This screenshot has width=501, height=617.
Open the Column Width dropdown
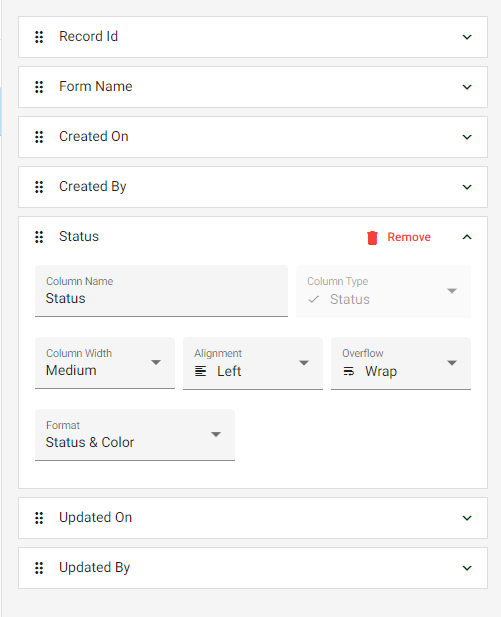pyautogui.click(x=105, y=363)
